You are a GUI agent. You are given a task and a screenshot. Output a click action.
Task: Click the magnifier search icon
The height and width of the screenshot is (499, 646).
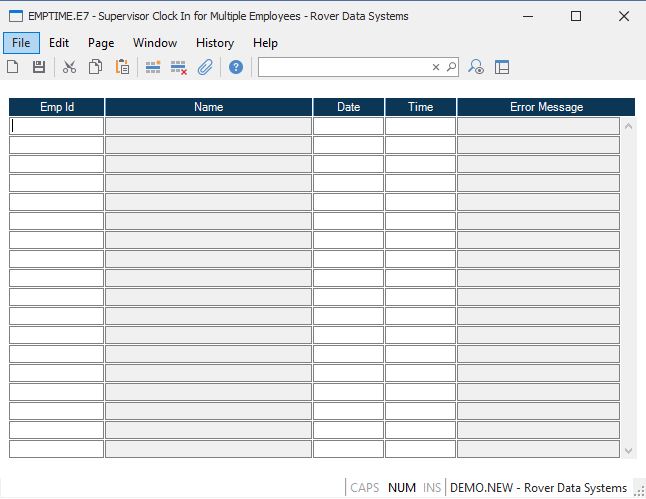tap(451, 67)
